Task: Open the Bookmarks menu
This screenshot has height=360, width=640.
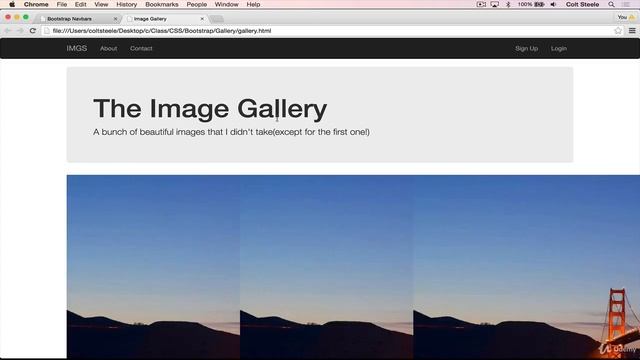Action: pyautogui.click(x=162, y=4)
